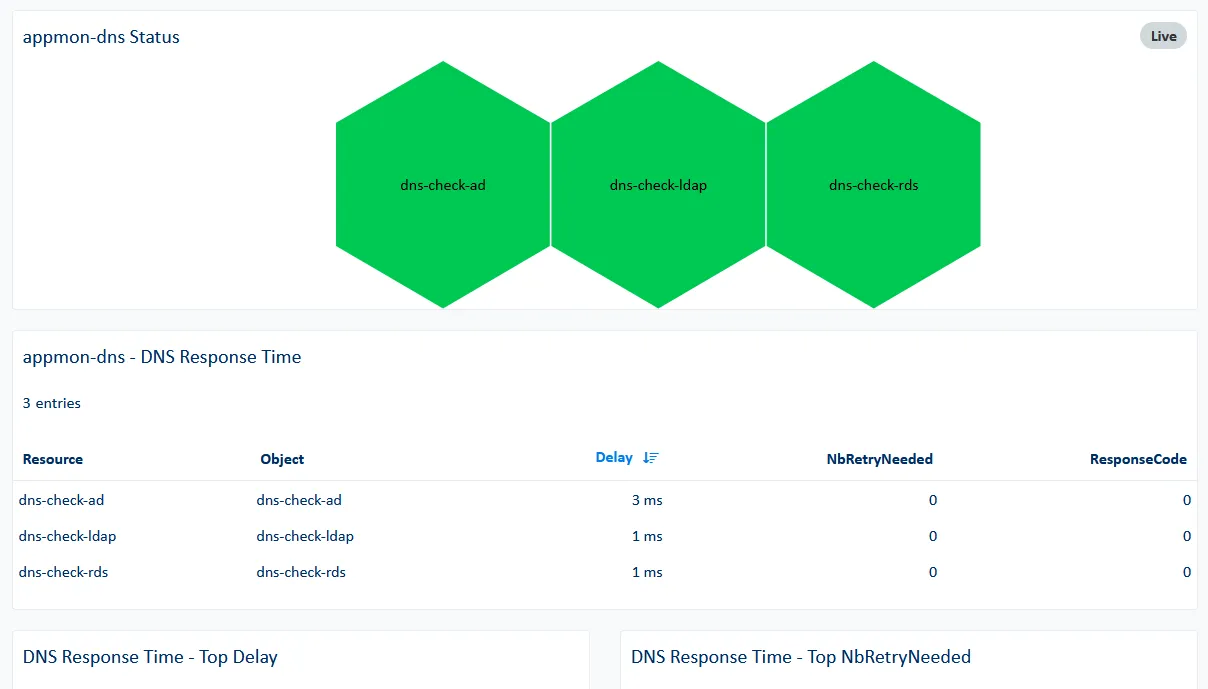Viewport: 1208px width, 689px height.
Task: Sort by the ResponseCode column header
Action: (x=1138, y=459)
